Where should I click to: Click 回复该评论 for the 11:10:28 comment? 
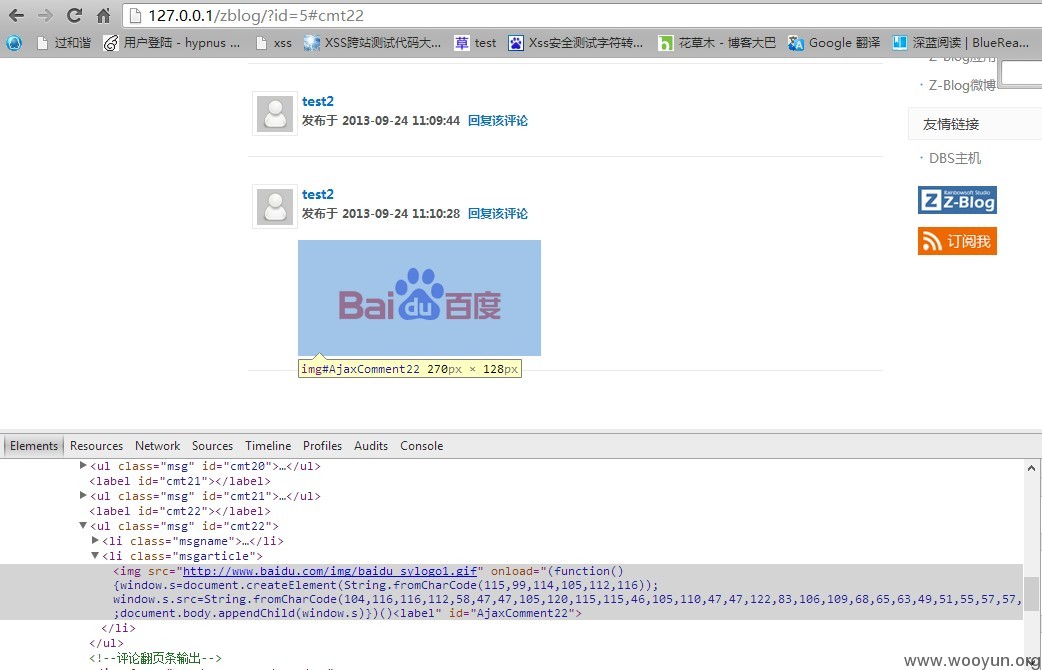pyautogui.click(x=498, y=213)
